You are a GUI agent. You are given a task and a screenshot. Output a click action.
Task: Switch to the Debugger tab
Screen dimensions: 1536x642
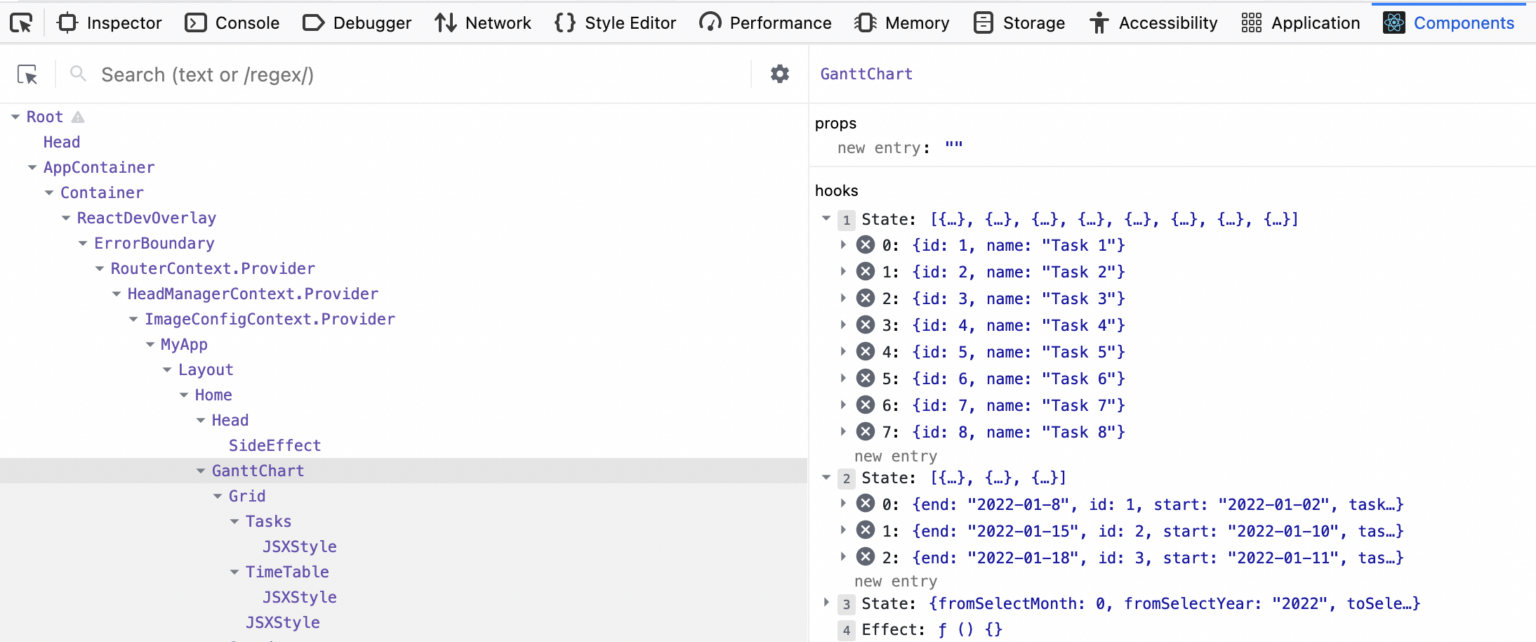[x=357, y=22]
